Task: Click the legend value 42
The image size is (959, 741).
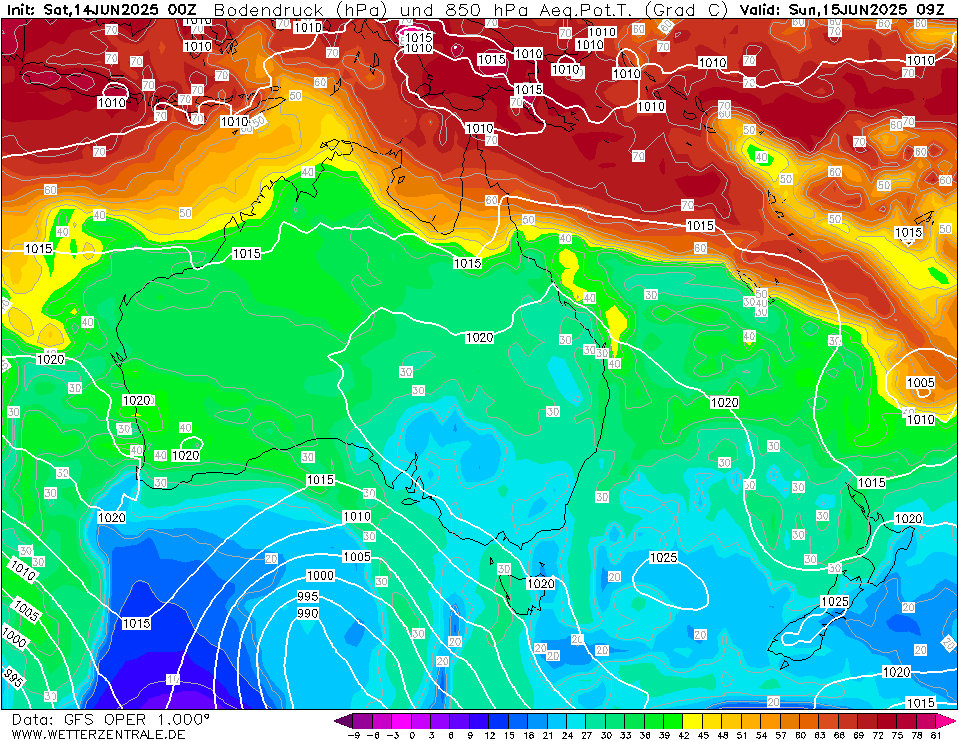Action: pyautogui.click(x=683, y=735)
